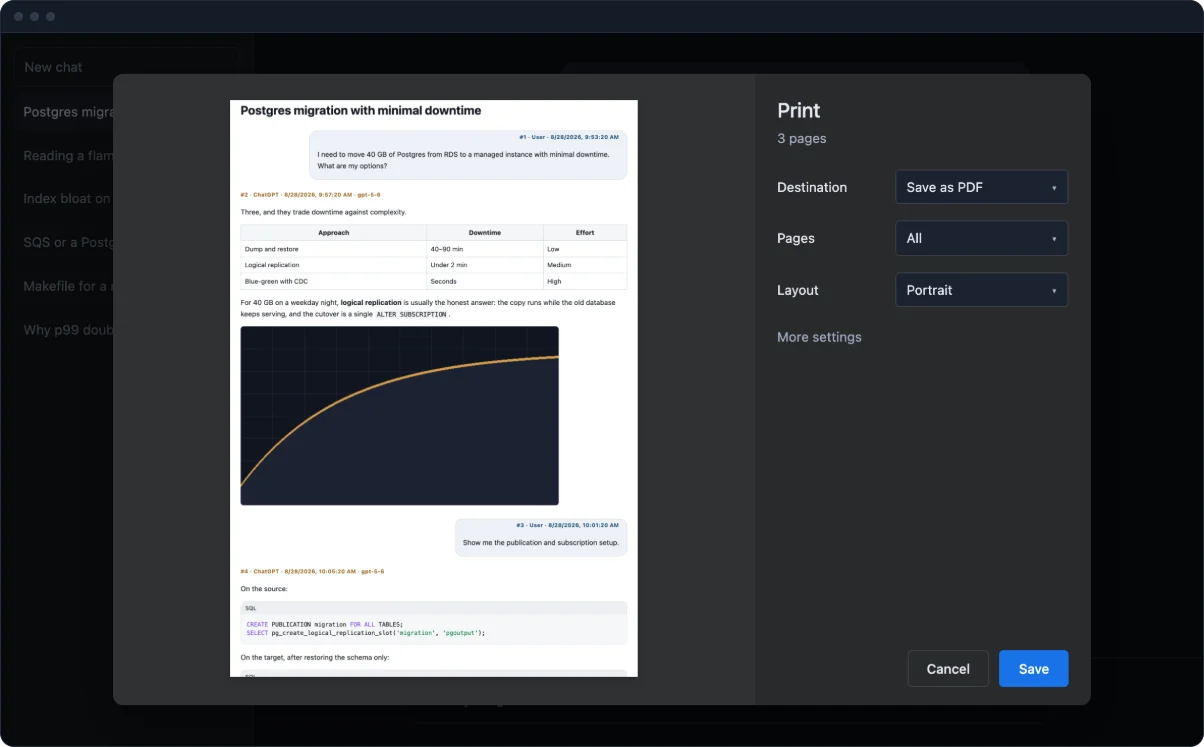Click the 'Under 2 min' downtime cell
Screen dimensions: 1204x747
coord(484,265)
